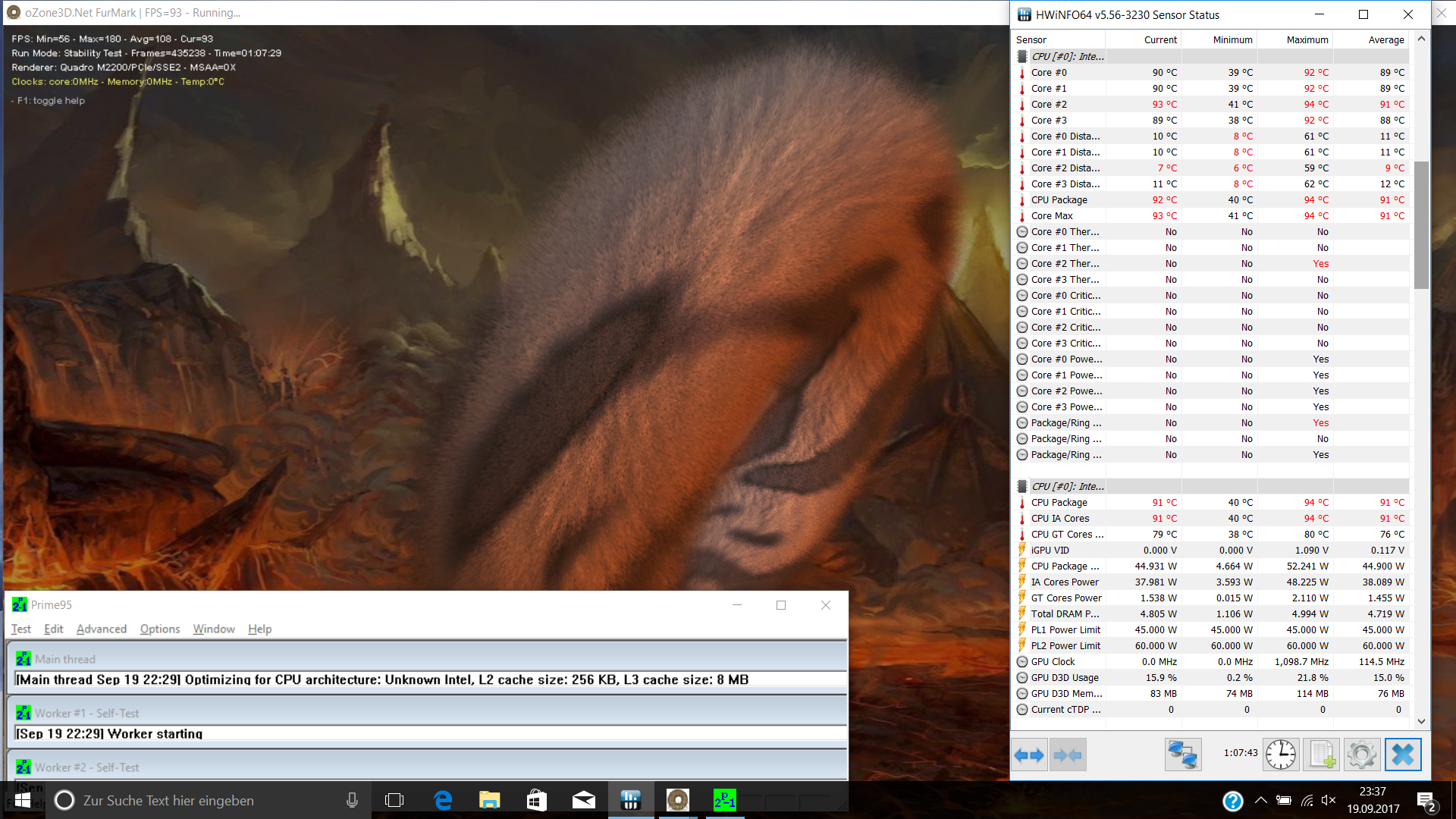Switch to FurMark taskbar icon

pos(678,800)
